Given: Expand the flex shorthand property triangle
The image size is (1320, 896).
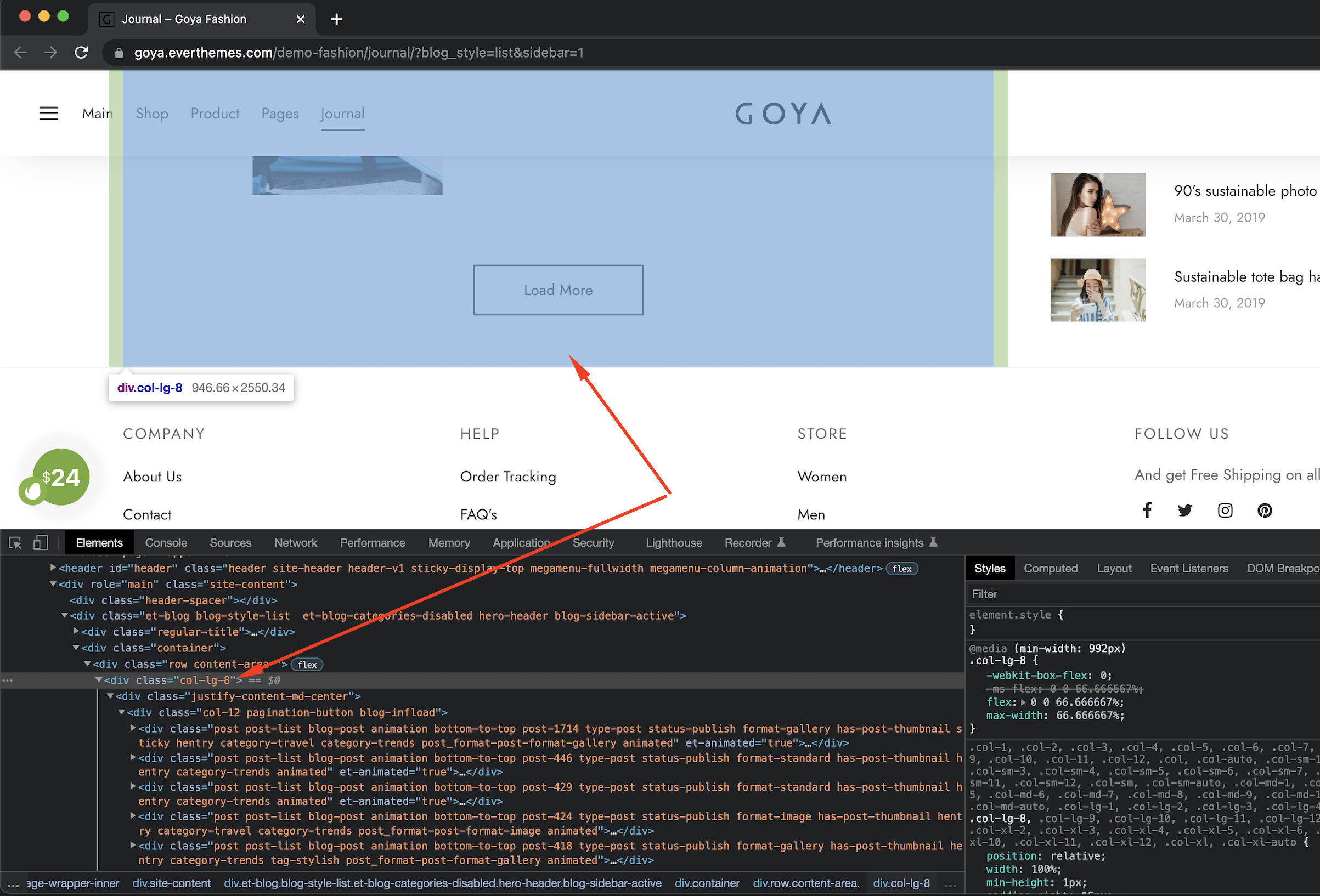Looking at the screenshot, I should coord(1024,702).
